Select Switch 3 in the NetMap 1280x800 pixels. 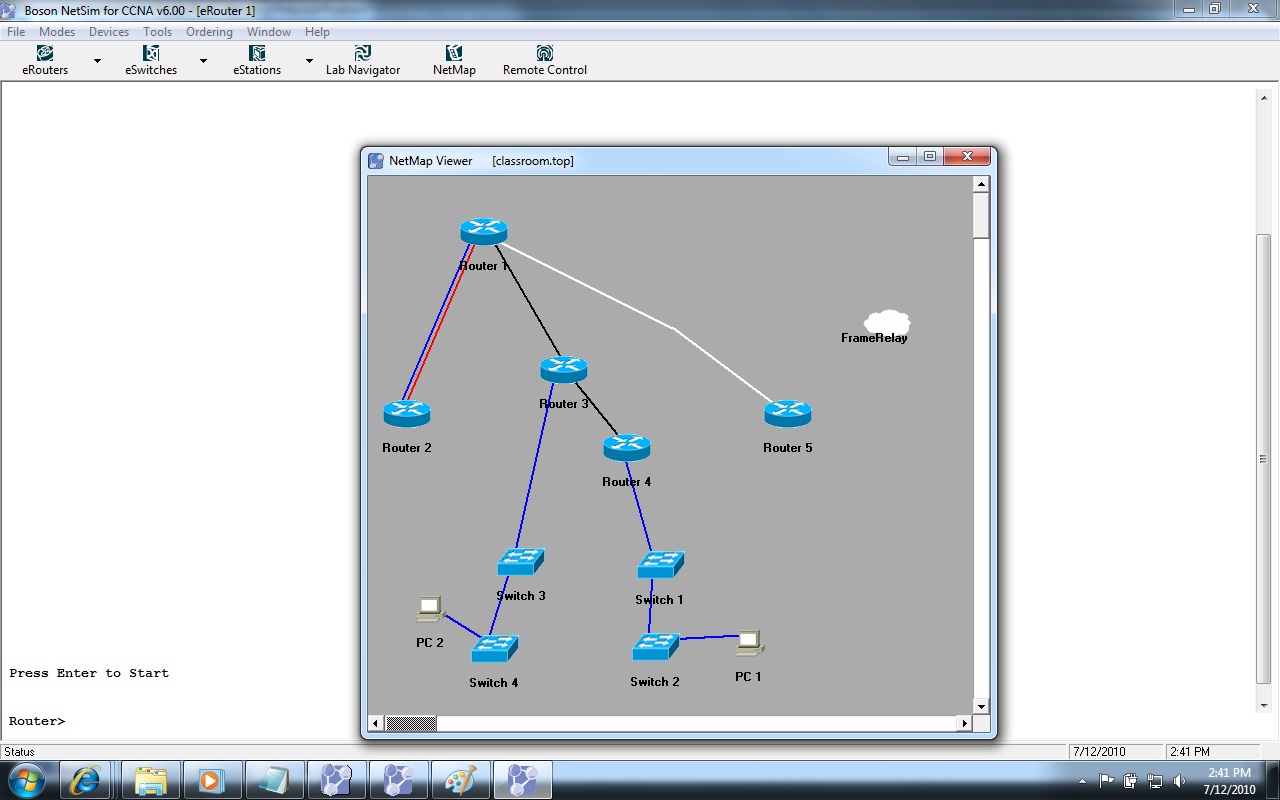pyautogui.click(x=521, y=562)
